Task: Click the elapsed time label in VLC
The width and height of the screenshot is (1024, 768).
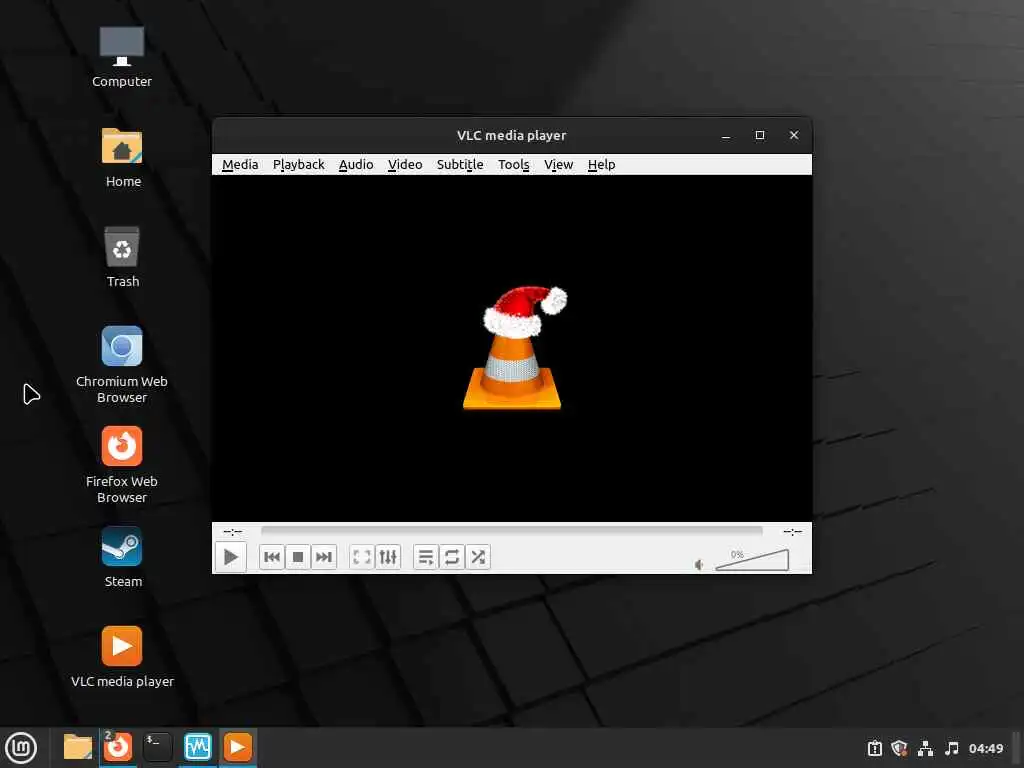Action: click(232, 532)
